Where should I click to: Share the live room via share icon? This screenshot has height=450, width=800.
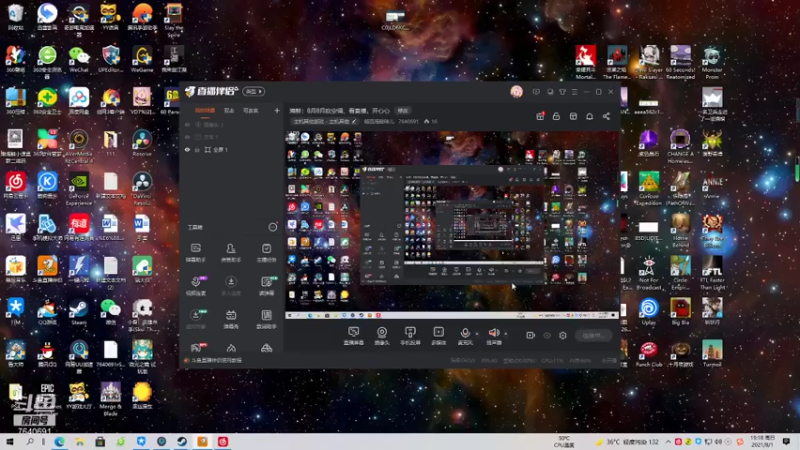click(x=606, y=116)
